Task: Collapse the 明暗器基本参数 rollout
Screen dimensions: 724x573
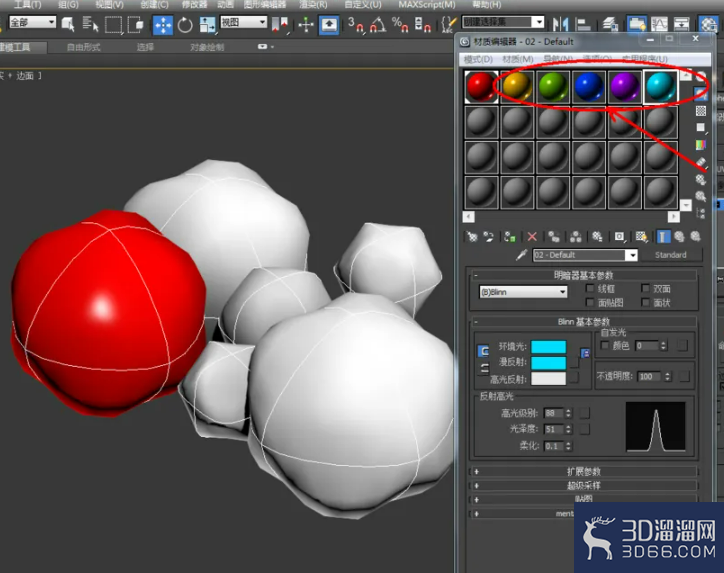Action: (x=584, y=275)
